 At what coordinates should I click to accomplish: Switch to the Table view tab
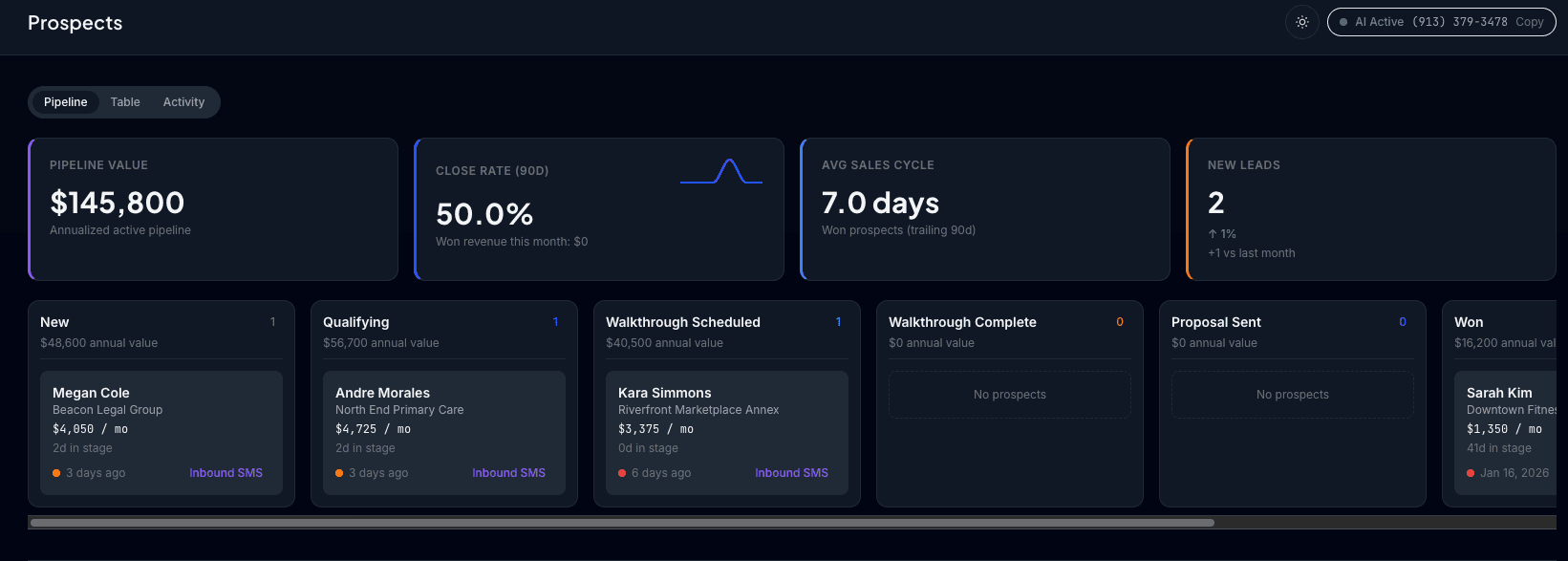click(x=125, y=102)
